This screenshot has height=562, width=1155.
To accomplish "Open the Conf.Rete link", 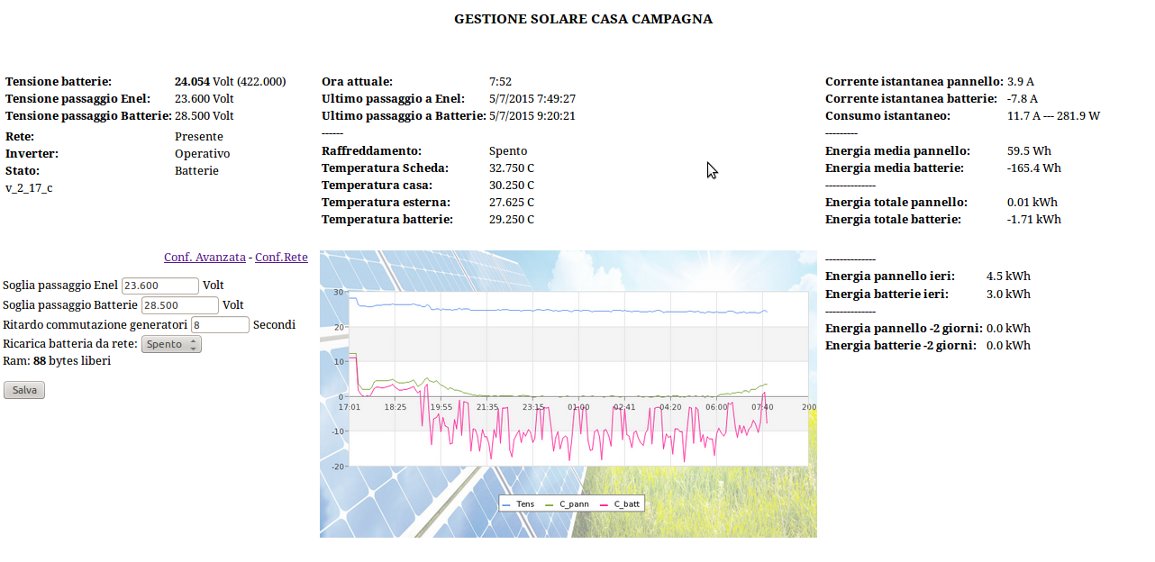I will pos(281,258).
